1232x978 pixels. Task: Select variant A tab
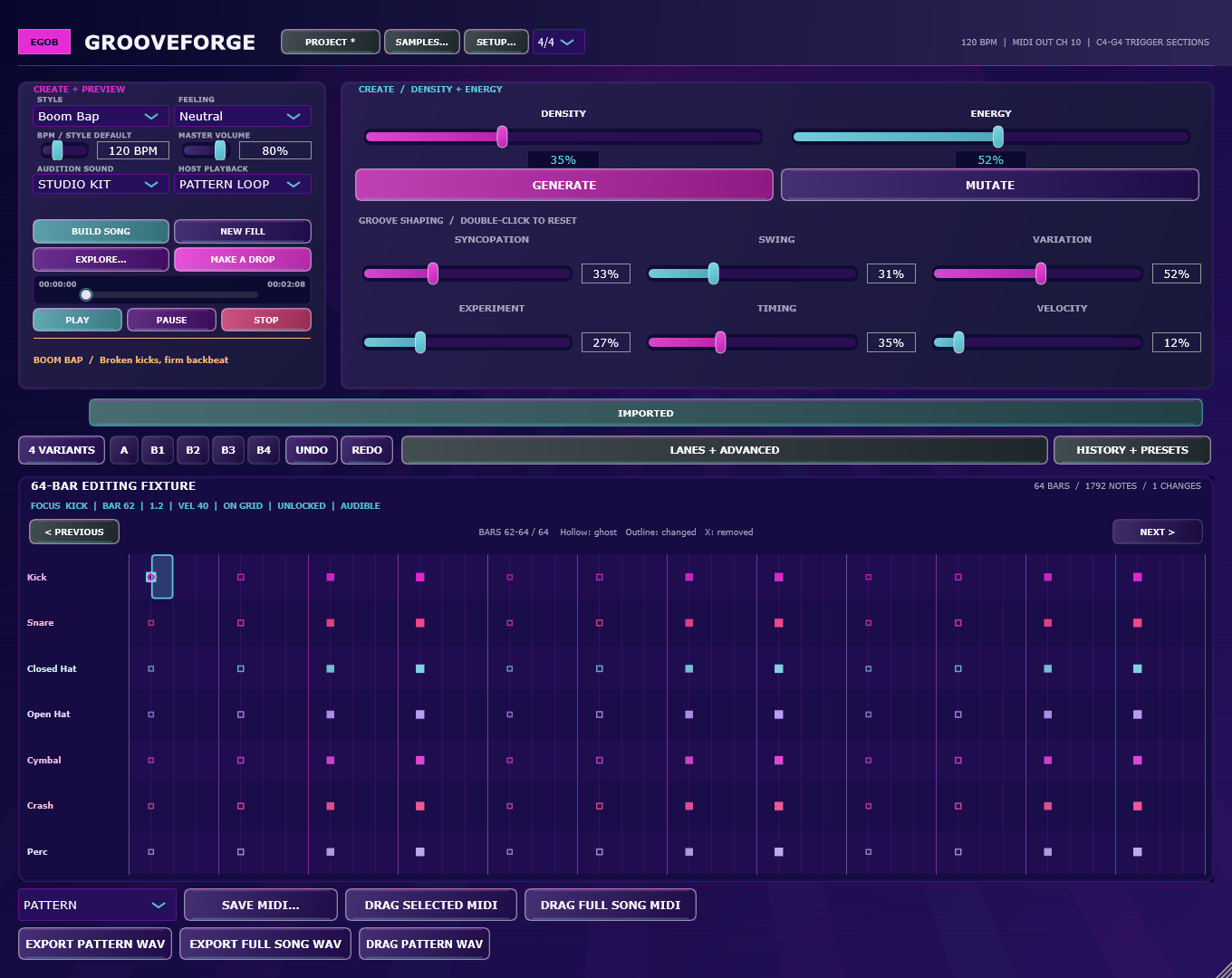(124, 450)
